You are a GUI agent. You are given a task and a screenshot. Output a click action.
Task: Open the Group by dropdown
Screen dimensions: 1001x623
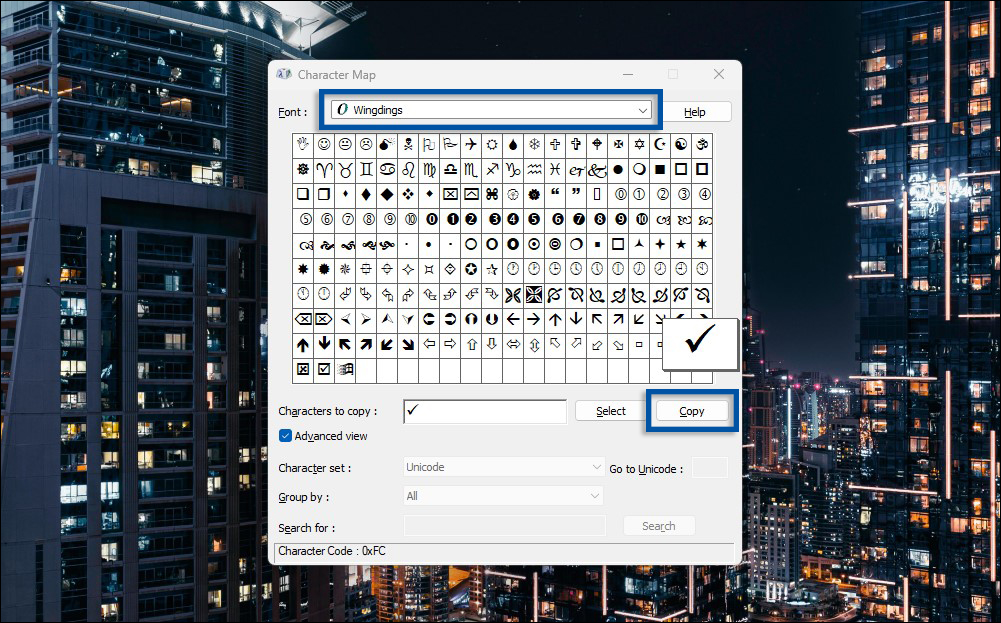pos(504,496)
